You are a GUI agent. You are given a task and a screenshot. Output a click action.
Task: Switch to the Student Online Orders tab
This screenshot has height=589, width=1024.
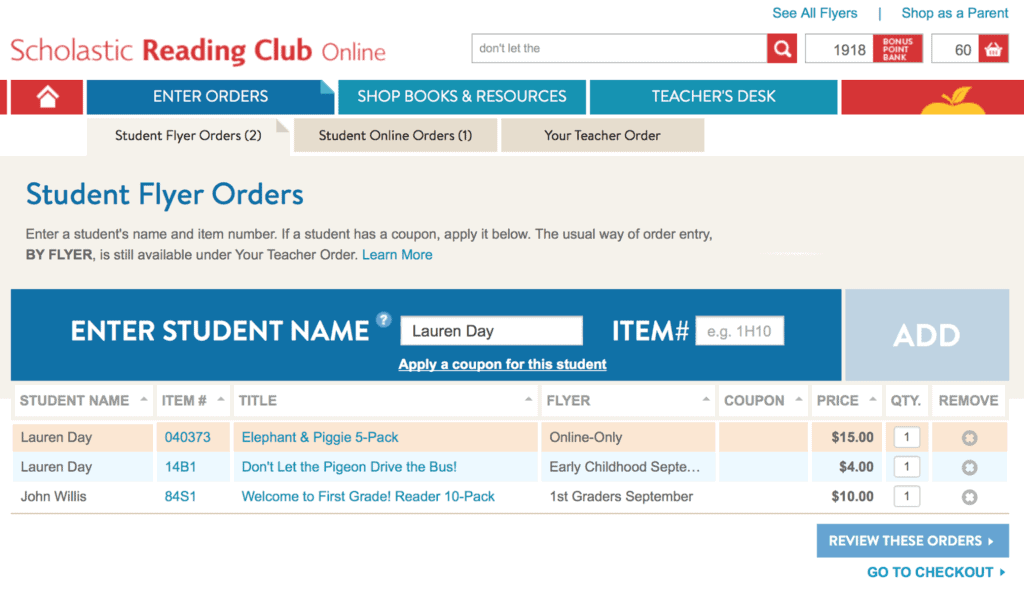394,134
